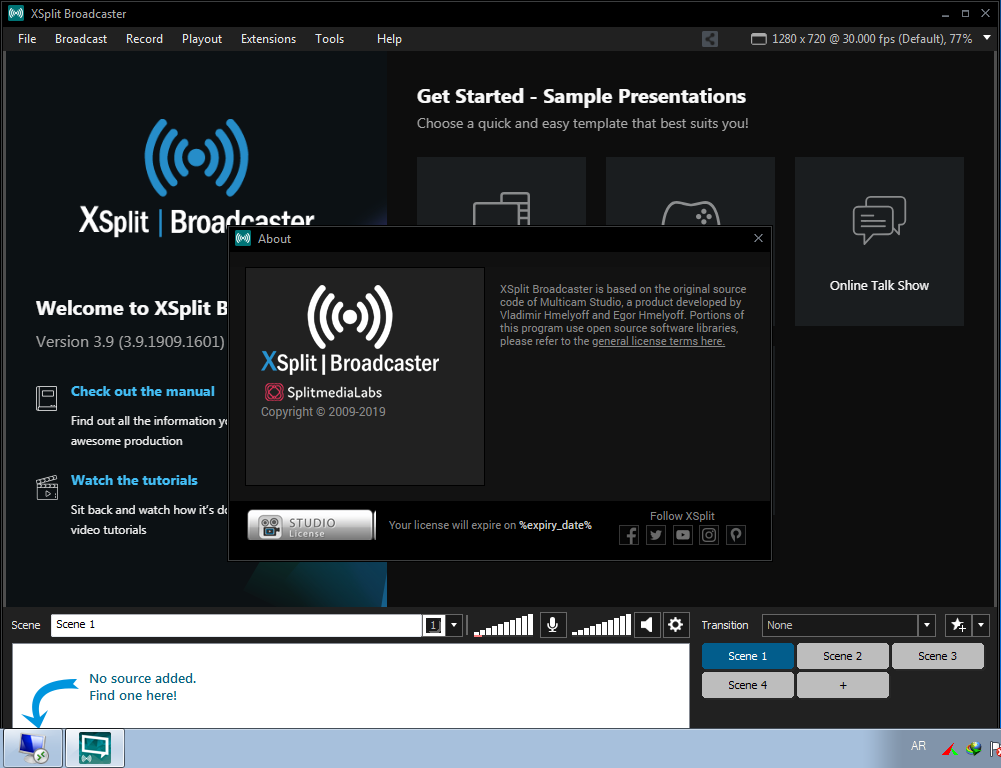Click the About dialog title icon

pos(243,239)
